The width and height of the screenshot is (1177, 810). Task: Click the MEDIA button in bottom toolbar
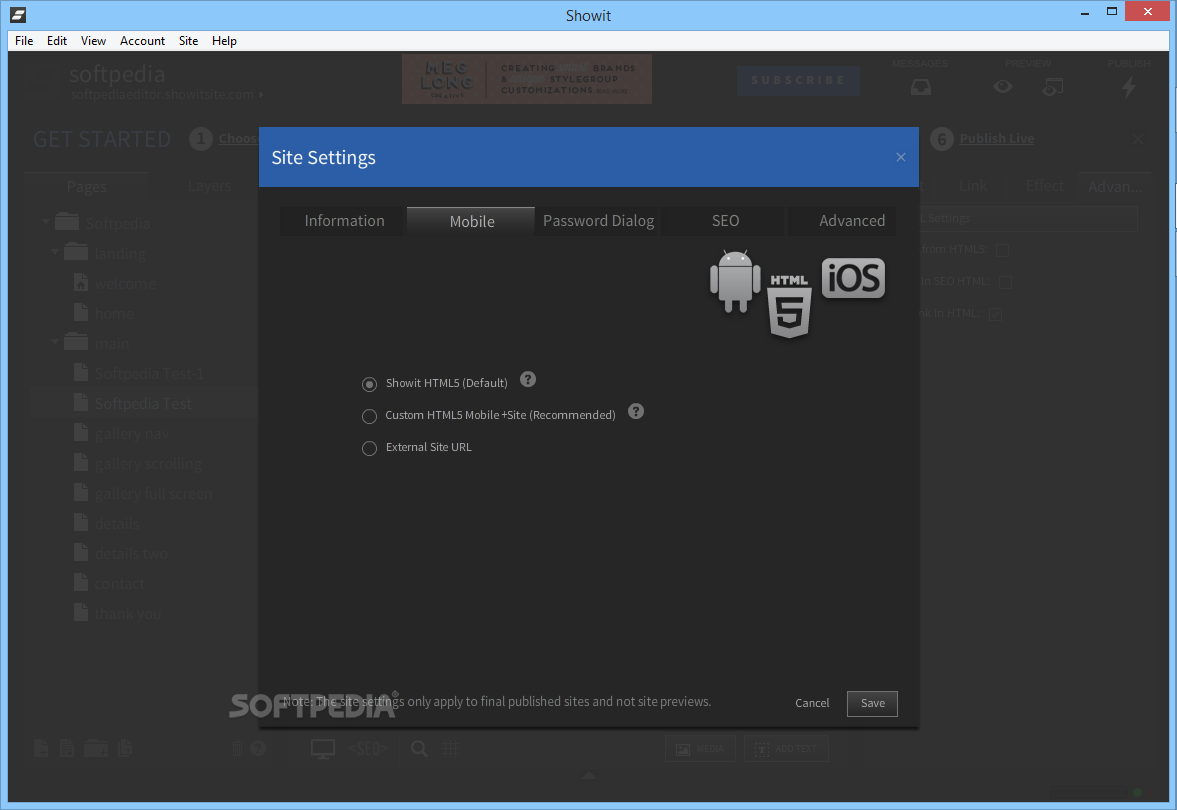700,748
